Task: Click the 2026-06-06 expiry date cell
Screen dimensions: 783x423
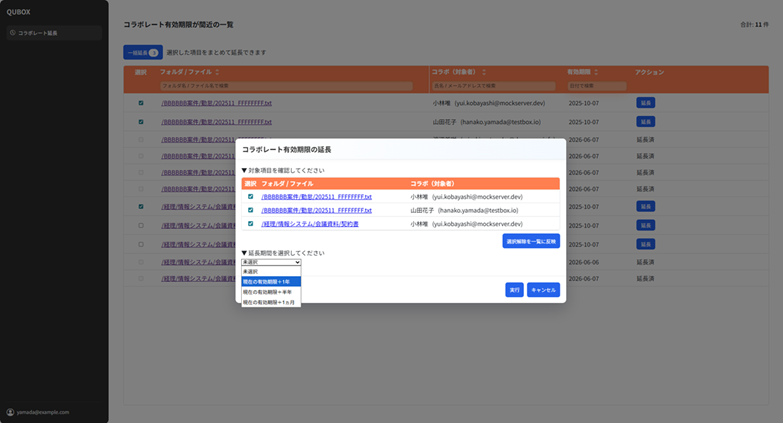Action: pos(583,262)
